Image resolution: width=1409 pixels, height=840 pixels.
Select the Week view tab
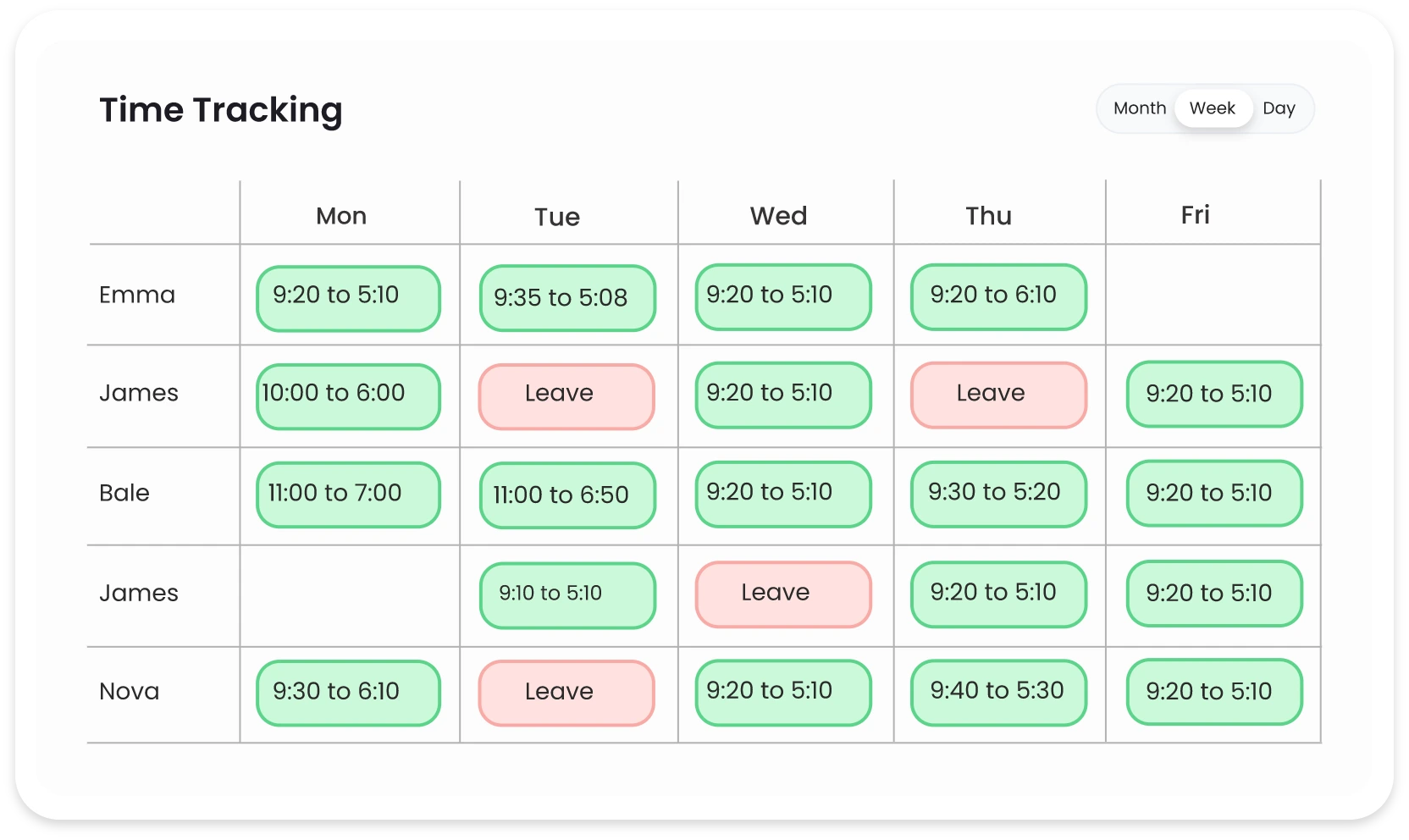click(x=1212, y=108)
